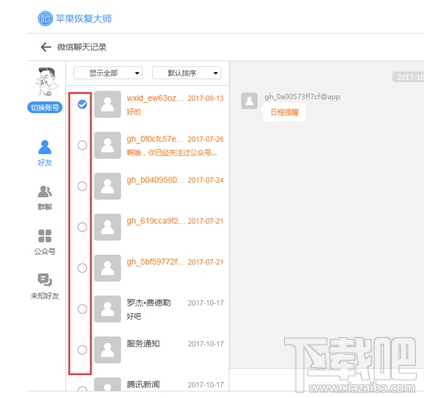This screenshot has height=398, width=424.
Task: Click the 微信聊天记录 page title
Action: coord(82,47)
